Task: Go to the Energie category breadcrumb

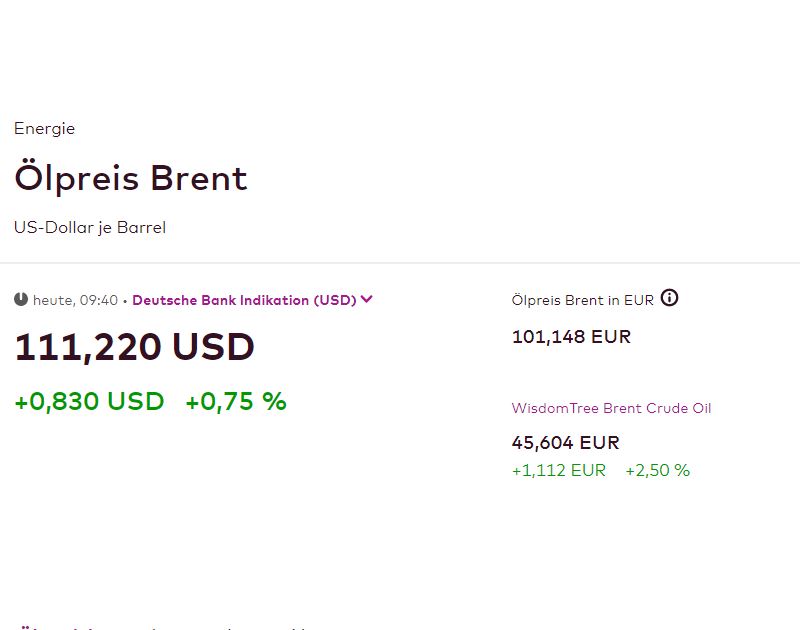Action: pos(44,129)
